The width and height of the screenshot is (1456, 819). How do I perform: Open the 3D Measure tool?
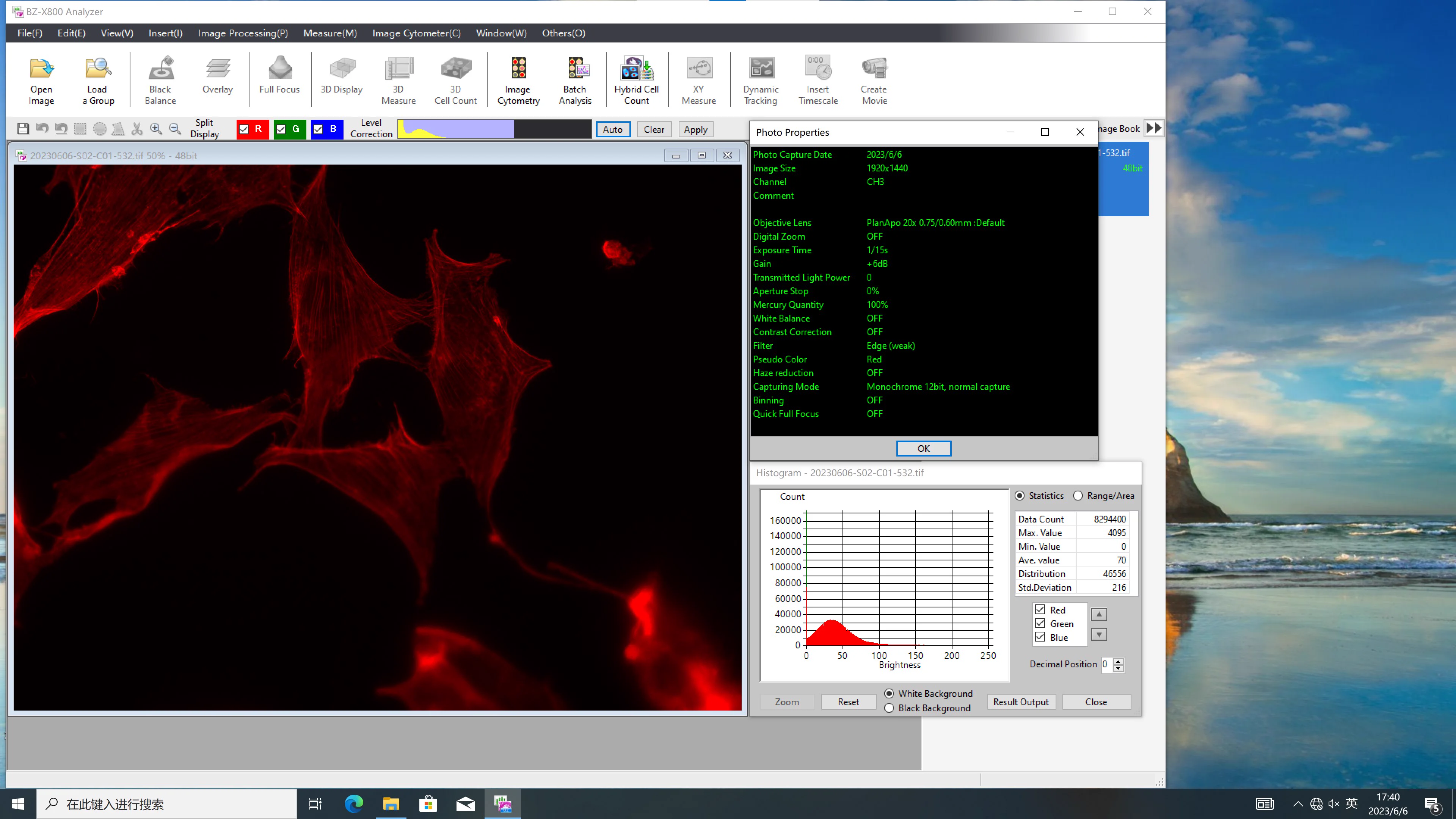point(399,81)
